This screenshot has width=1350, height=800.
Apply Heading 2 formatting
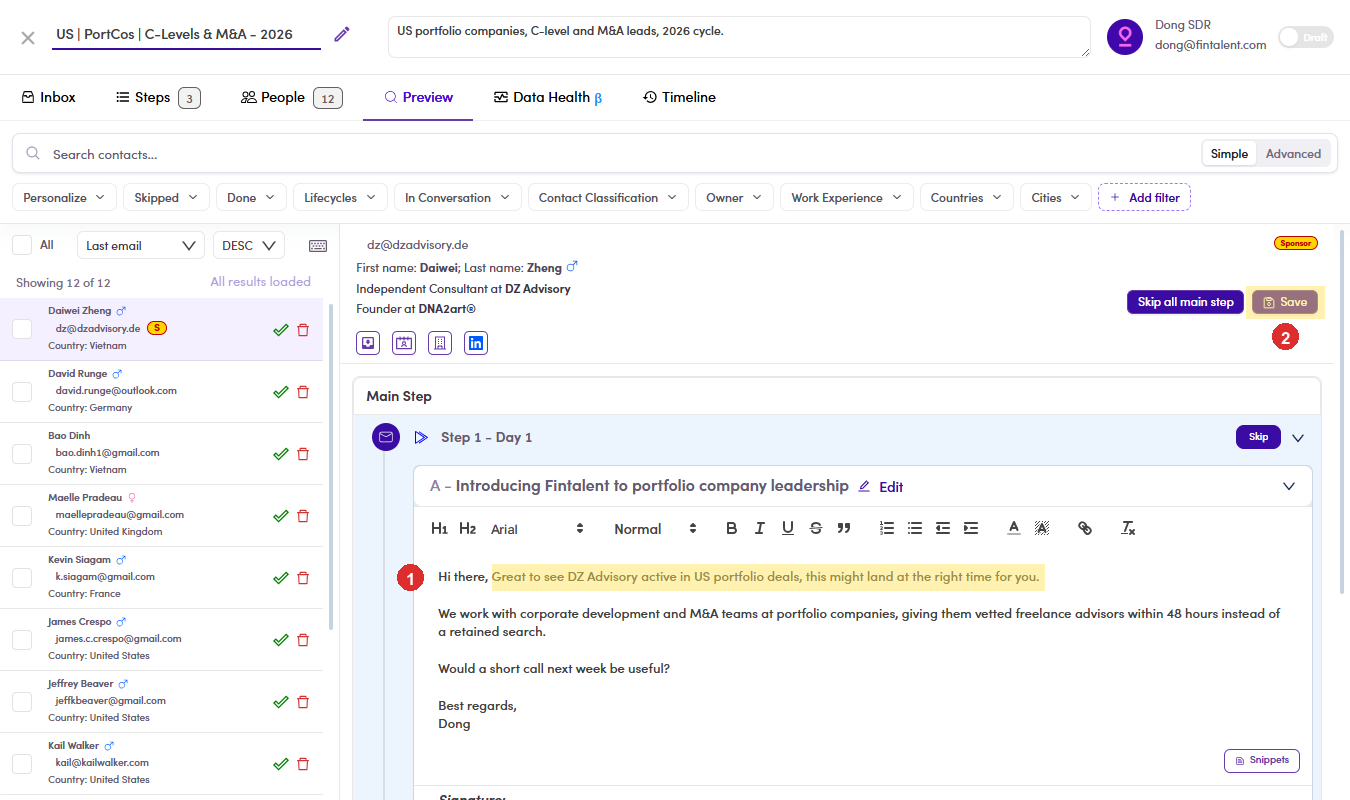tap(467, 528)
